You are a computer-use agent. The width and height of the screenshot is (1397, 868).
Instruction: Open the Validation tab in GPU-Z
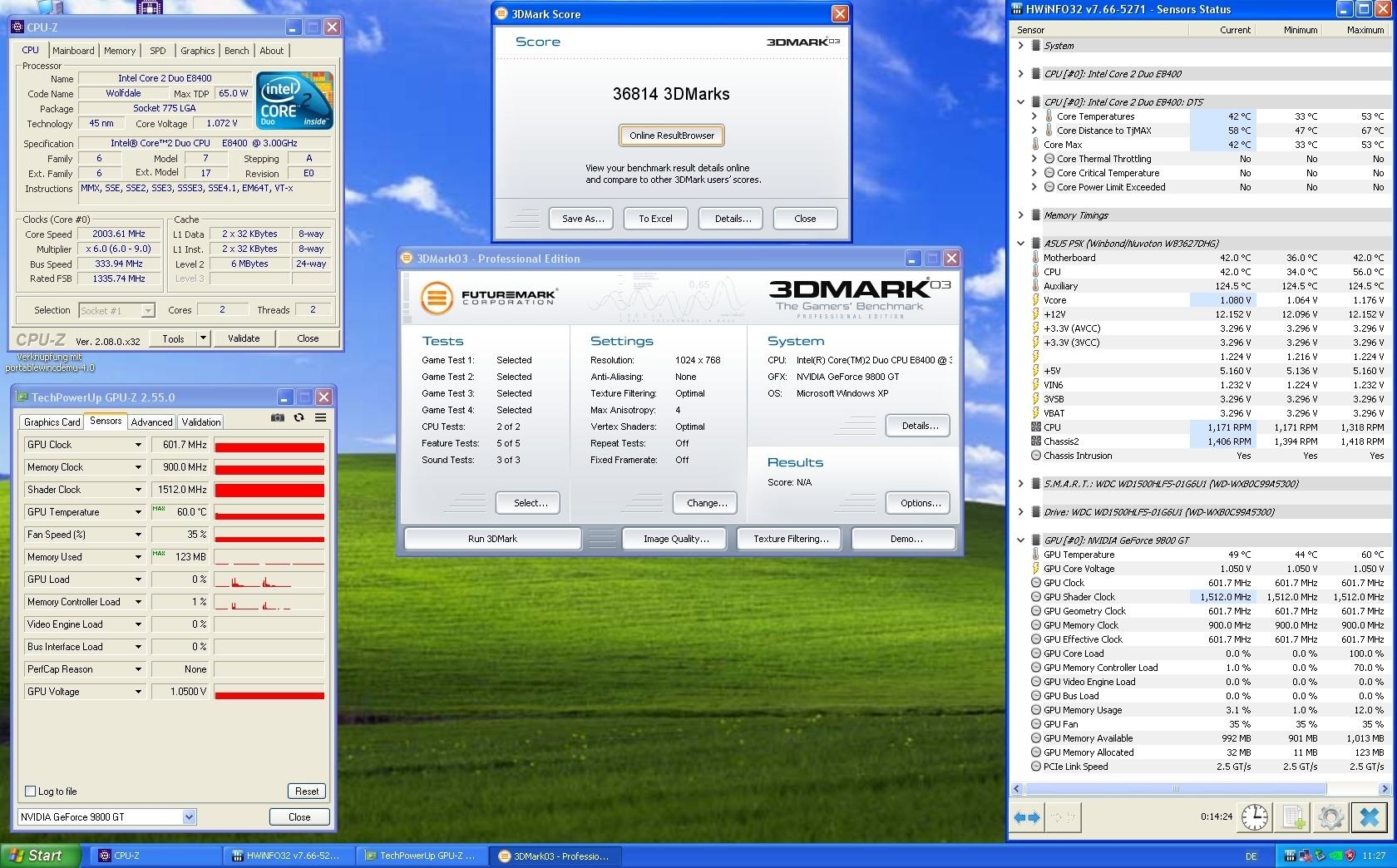tap(201, 422)
